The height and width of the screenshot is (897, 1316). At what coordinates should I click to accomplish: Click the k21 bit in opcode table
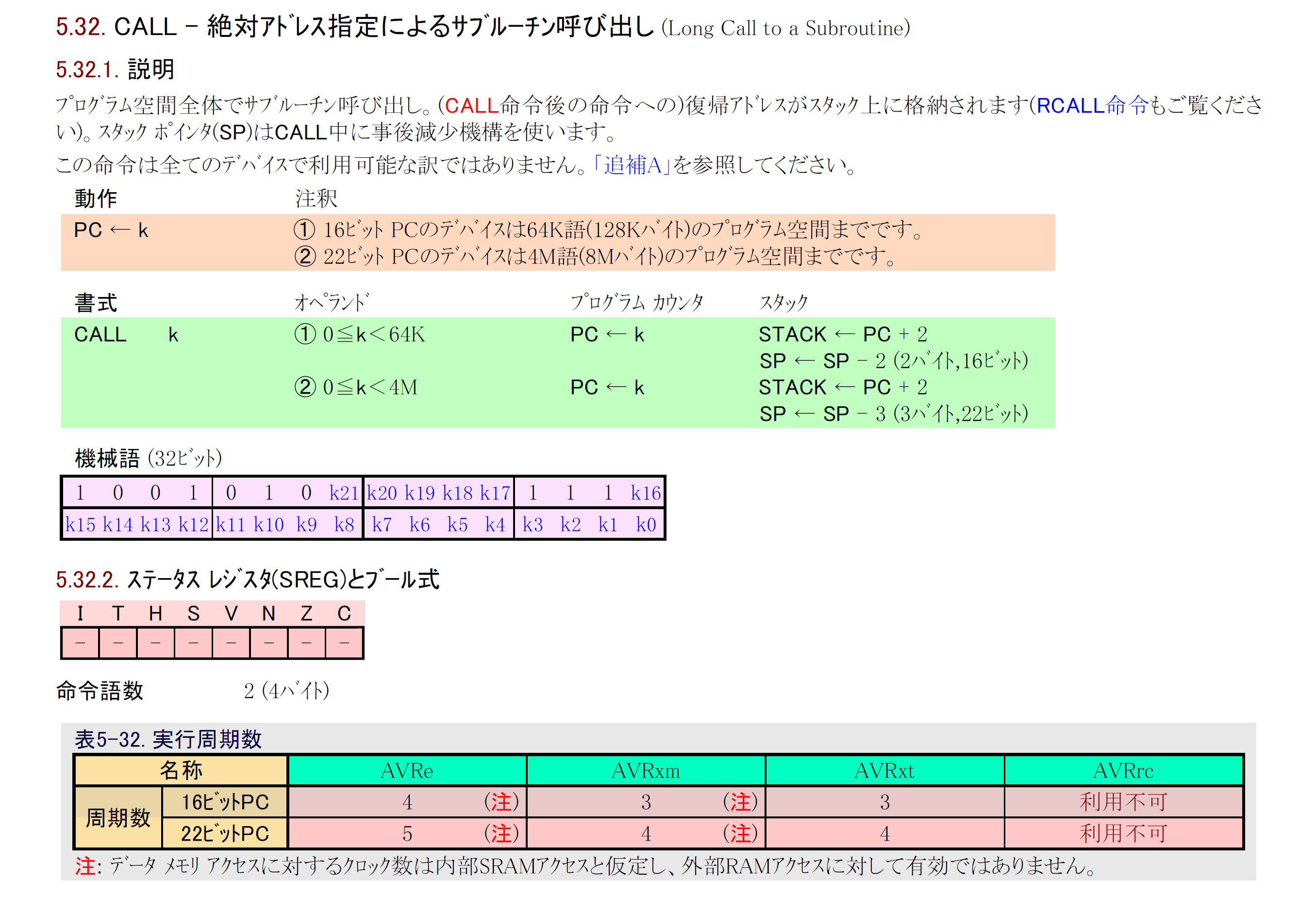pyautogui.click(x=343, y=493)
